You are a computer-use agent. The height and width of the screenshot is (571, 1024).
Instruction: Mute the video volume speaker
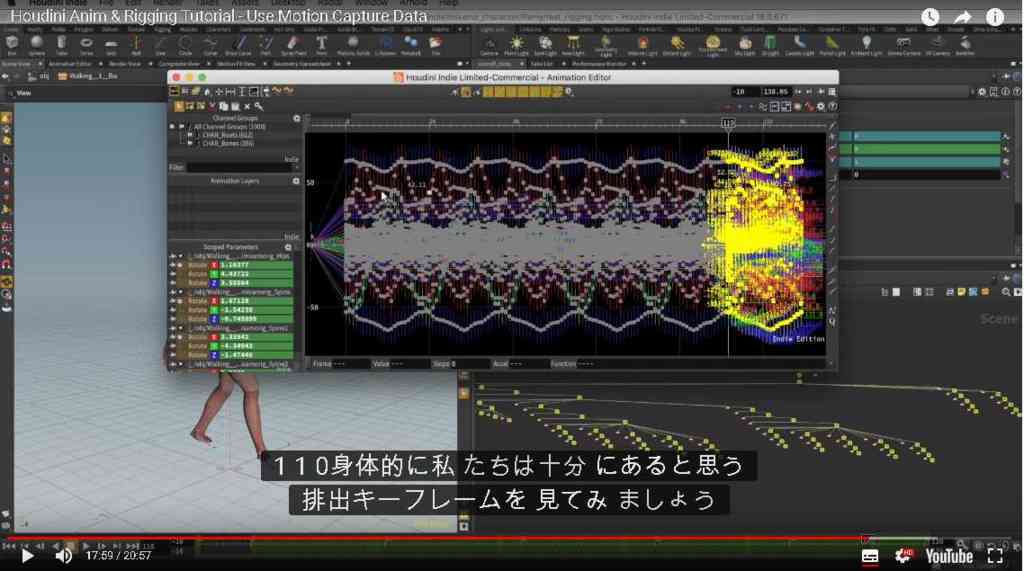[x=63, y=556]
